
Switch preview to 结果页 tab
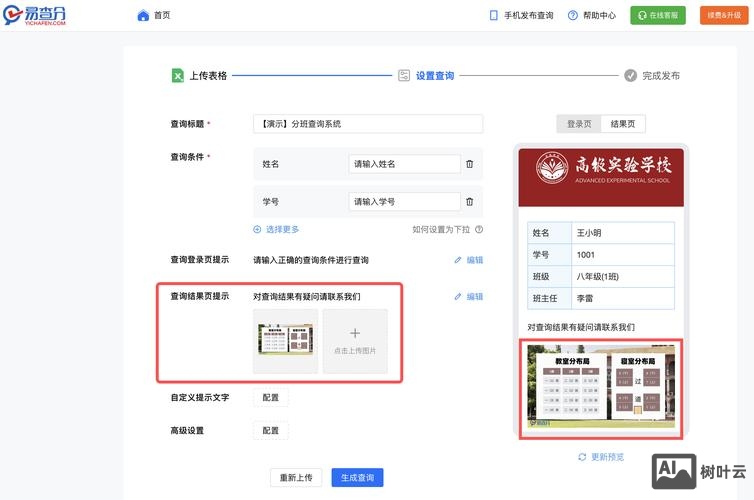click(x=623, y=124)
